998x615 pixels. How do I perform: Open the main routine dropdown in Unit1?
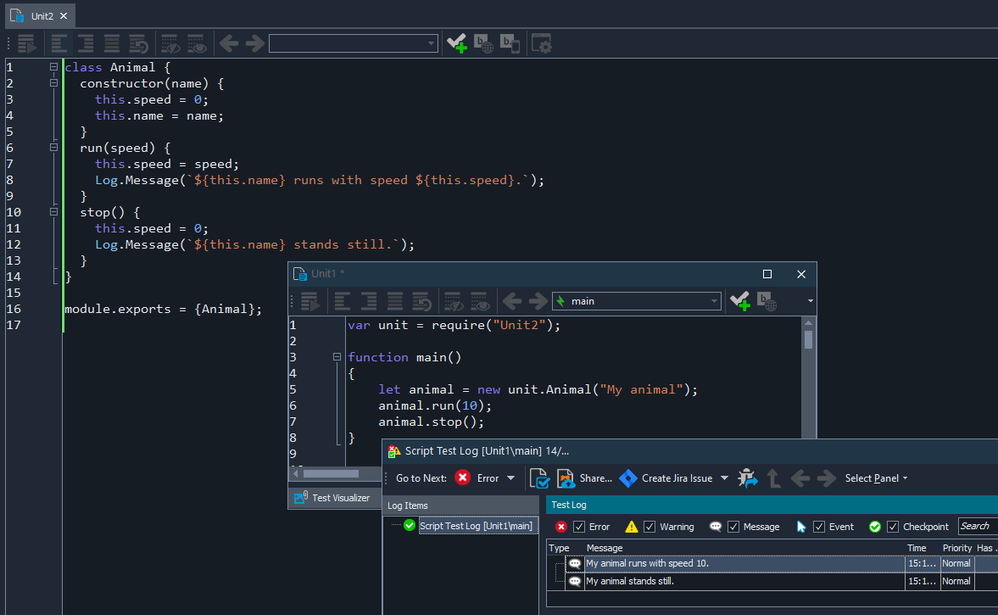pyautogui.click(x=714, y=301)
